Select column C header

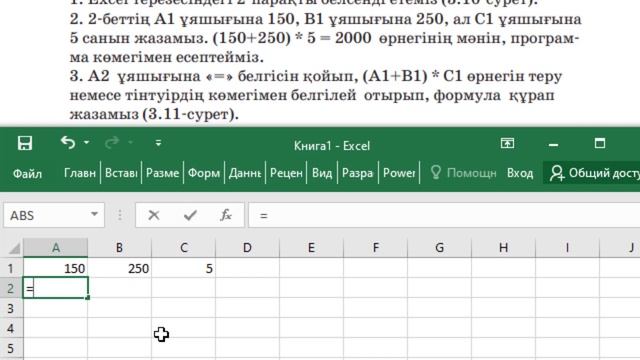coord(184,247)
